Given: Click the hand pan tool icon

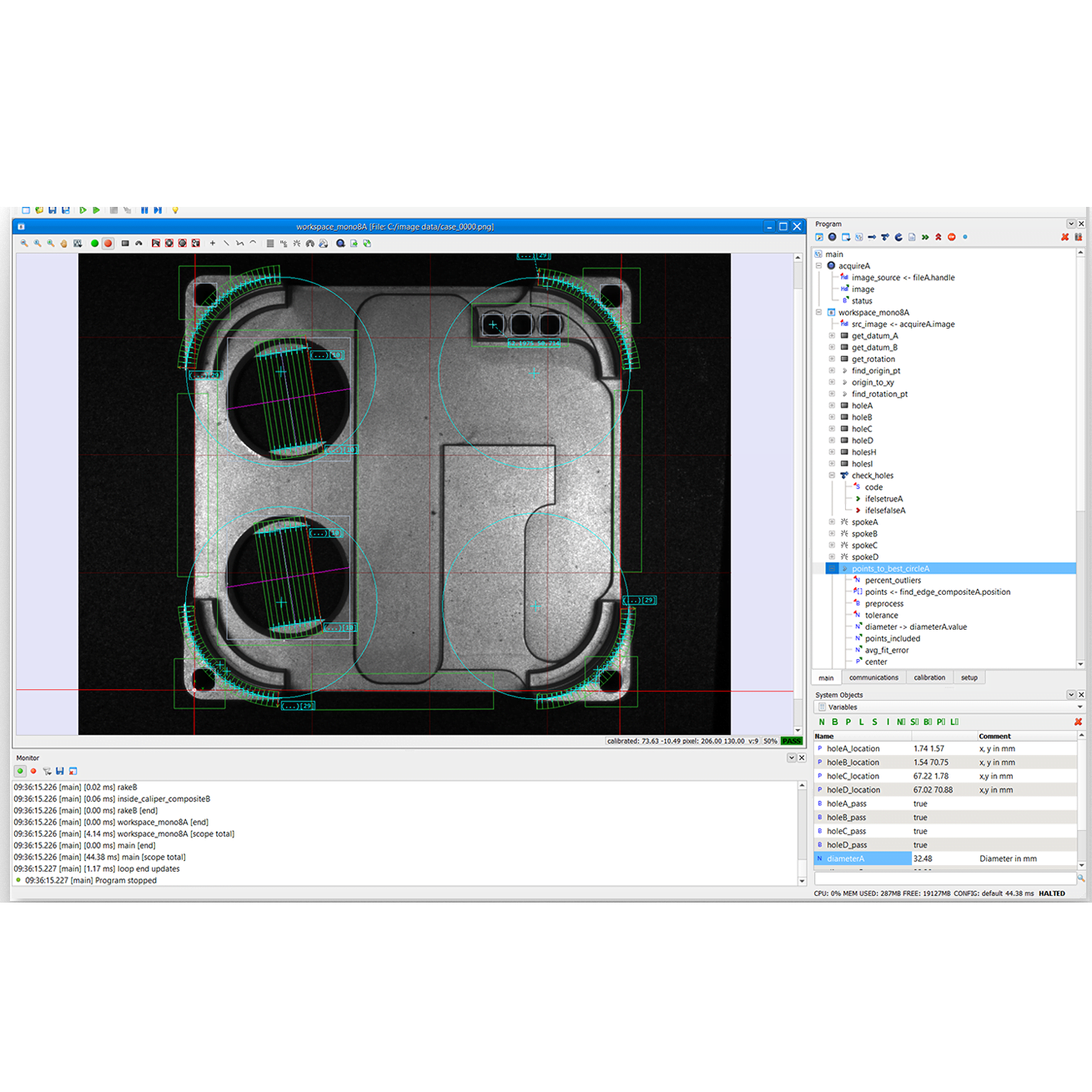Looking at the screenshot, I should tap(64, 244).
